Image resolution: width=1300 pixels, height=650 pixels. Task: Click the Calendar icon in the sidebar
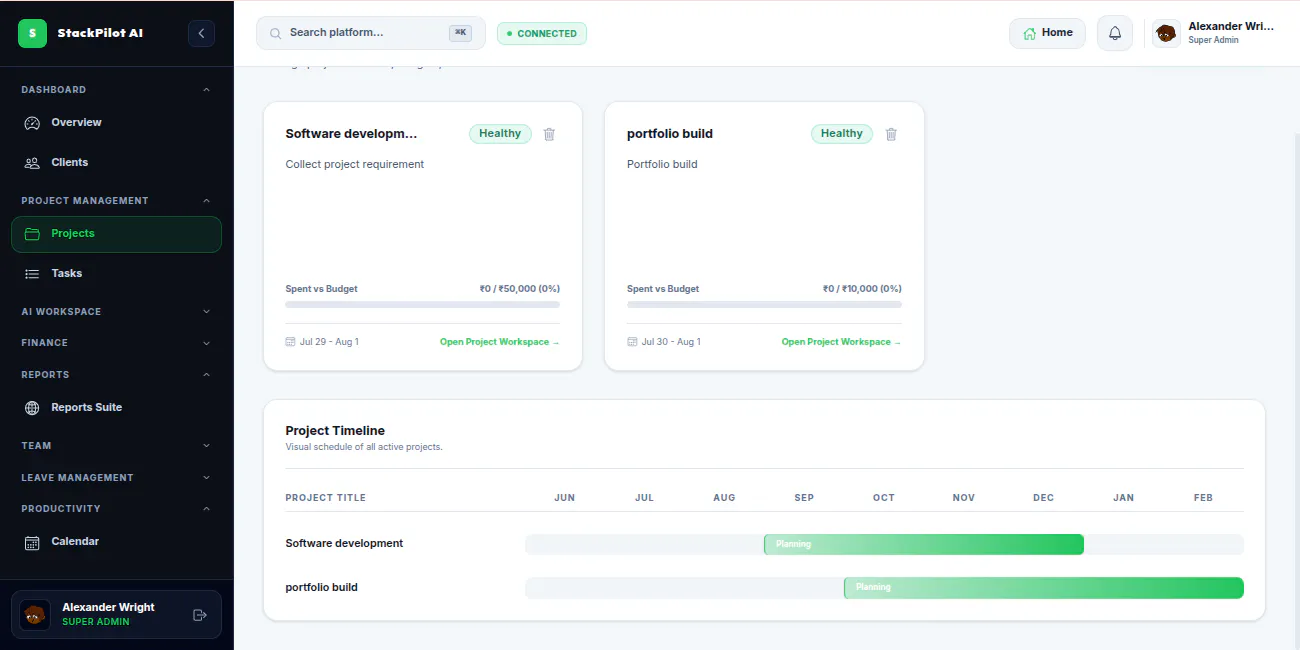32,542
